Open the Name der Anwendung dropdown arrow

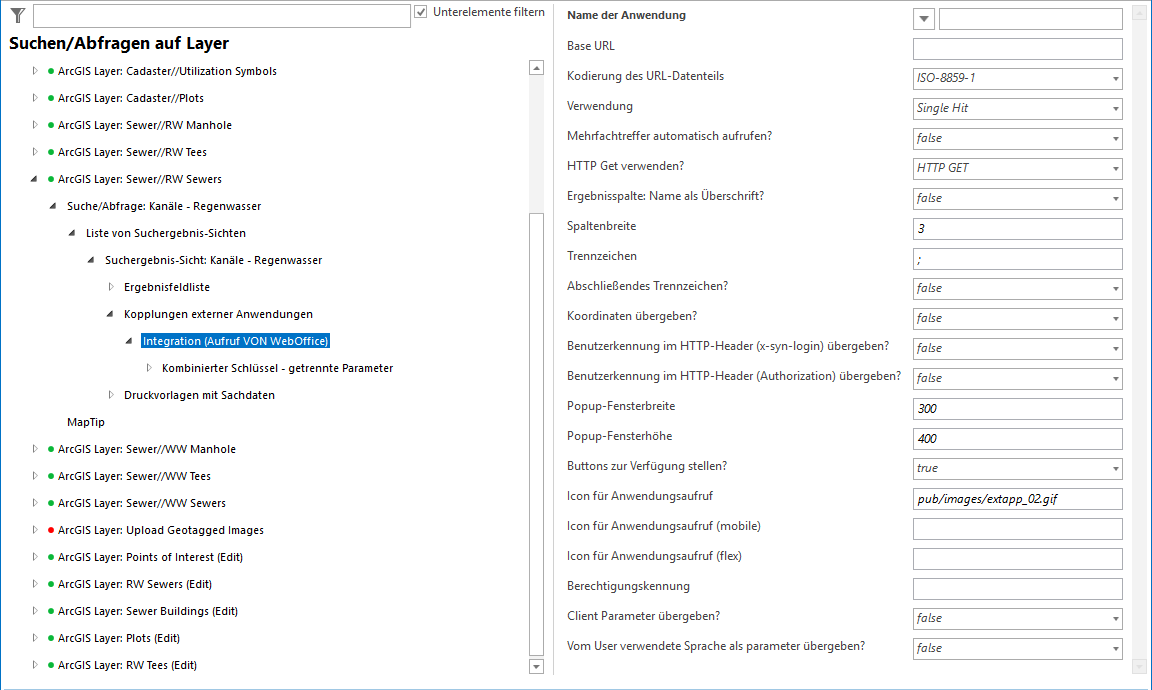point(922,18)
